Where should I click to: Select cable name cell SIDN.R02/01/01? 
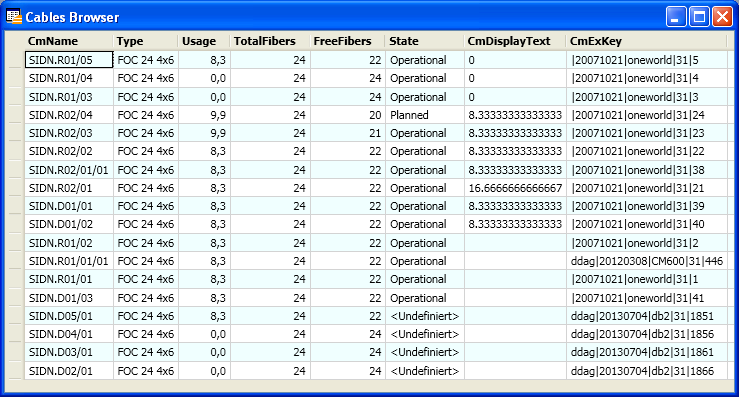point(69,170)
